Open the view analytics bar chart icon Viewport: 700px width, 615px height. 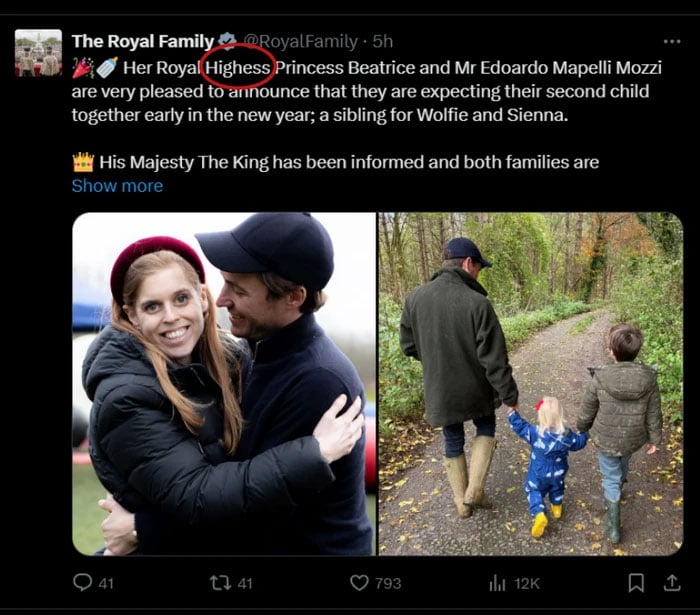point(497,582)
